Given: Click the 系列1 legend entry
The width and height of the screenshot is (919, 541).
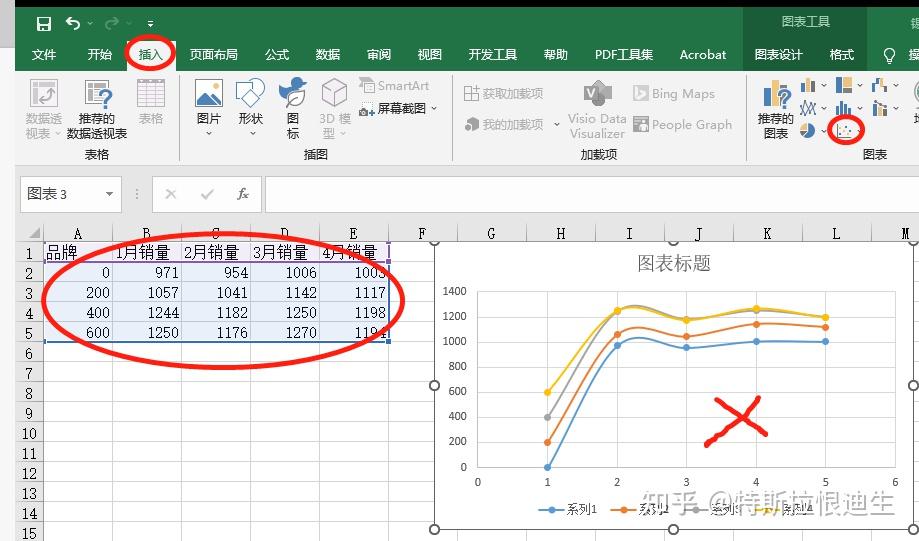Looking at the screenshot, I should (567, 509).
